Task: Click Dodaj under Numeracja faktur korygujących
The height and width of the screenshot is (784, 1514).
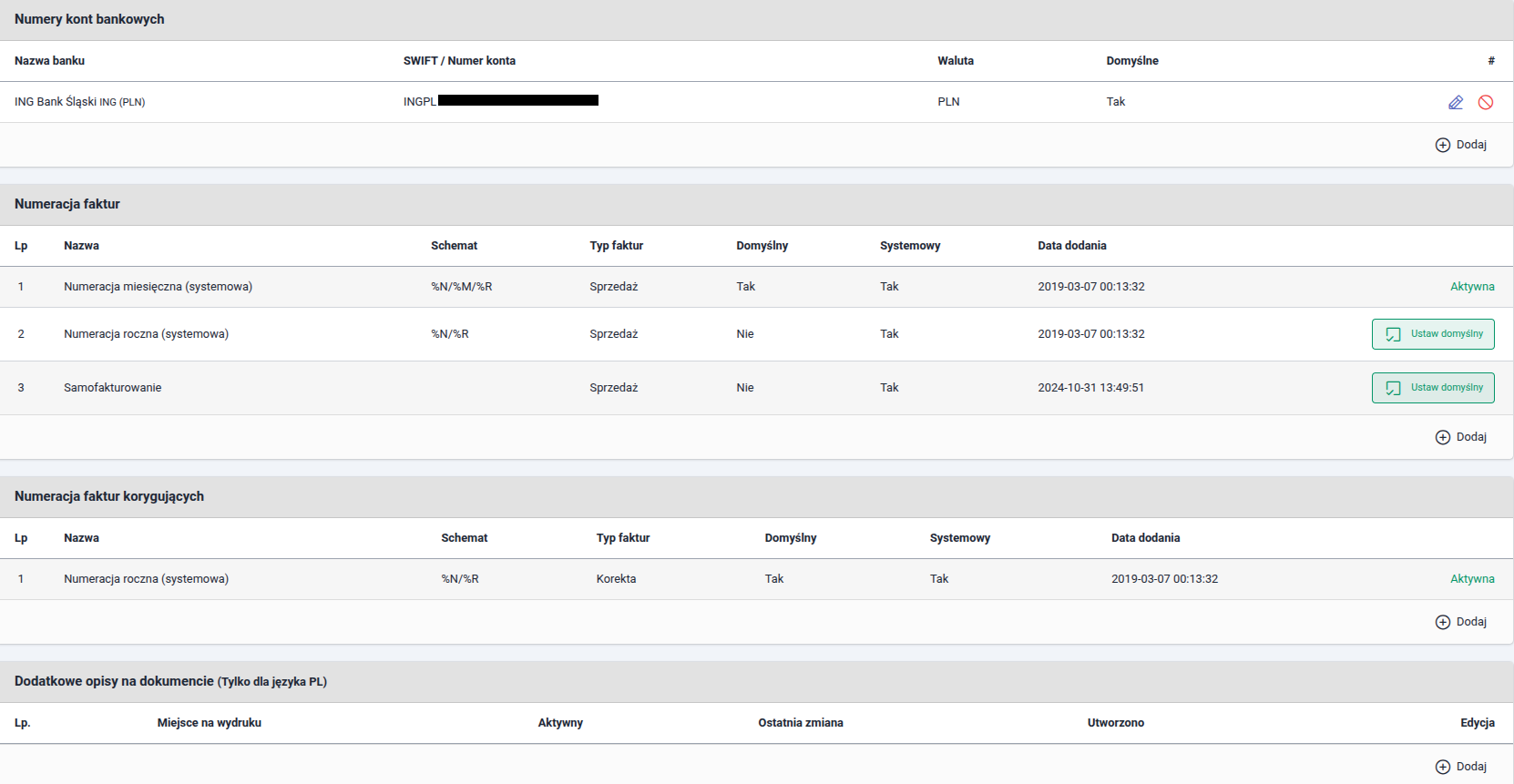Action: 1461,622
